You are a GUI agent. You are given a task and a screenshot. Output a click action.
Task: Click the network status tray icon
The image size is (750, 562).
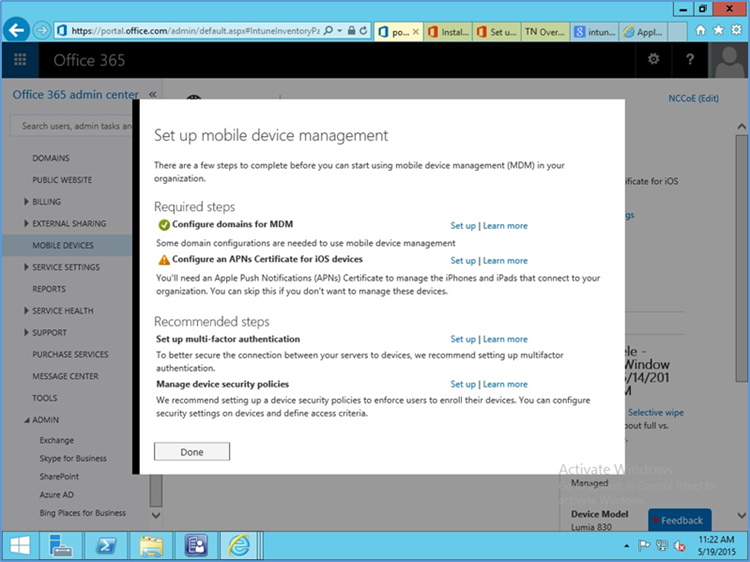coord(662,545)
